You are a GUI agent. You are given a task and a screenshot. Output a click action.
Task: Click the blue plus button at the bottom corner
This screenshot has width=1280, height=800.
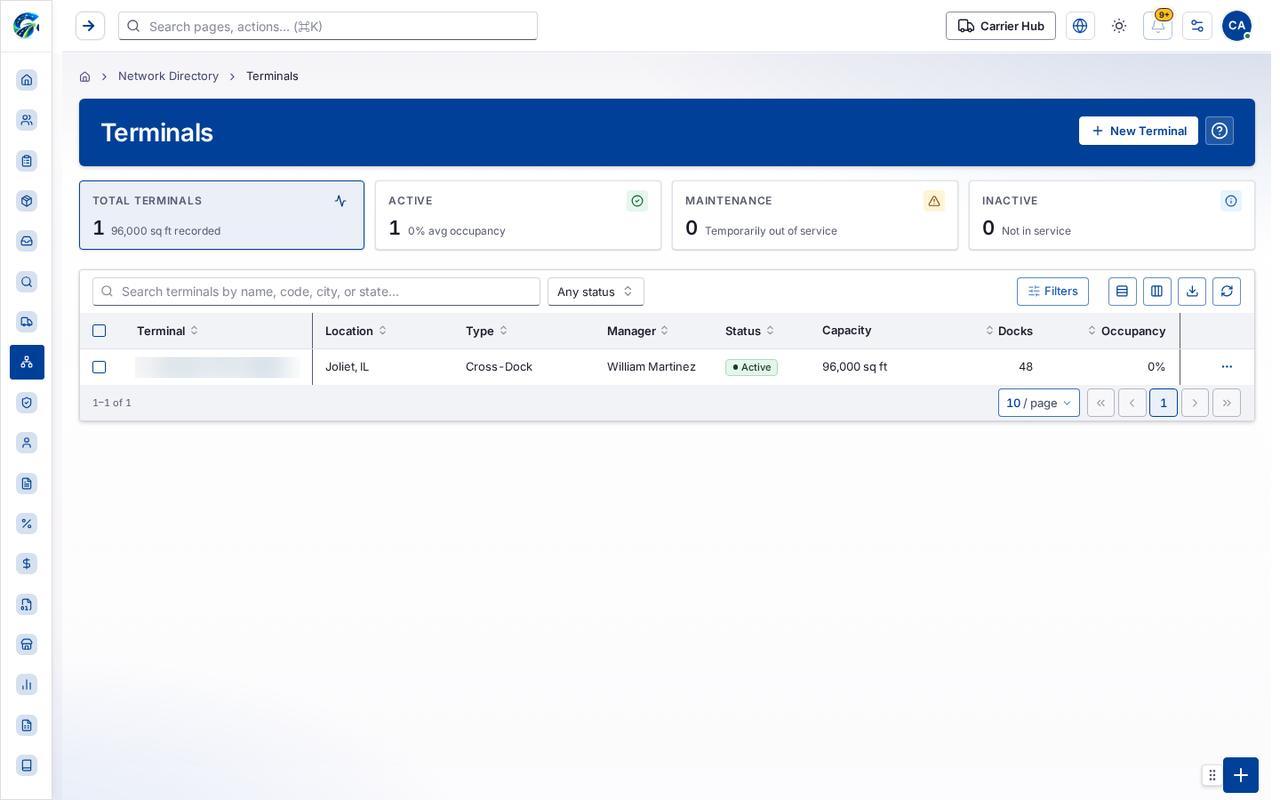1241,775
